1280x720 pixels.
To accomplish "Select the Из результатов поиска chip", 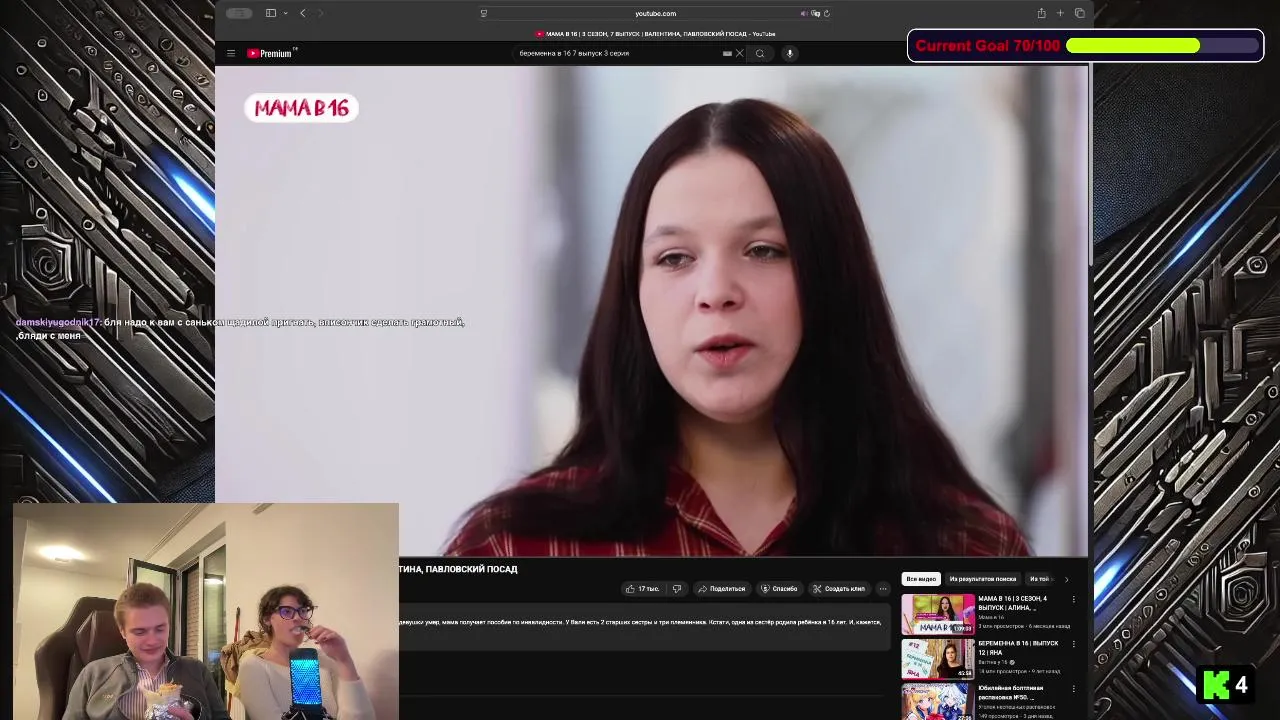I will tap(983, 579).
